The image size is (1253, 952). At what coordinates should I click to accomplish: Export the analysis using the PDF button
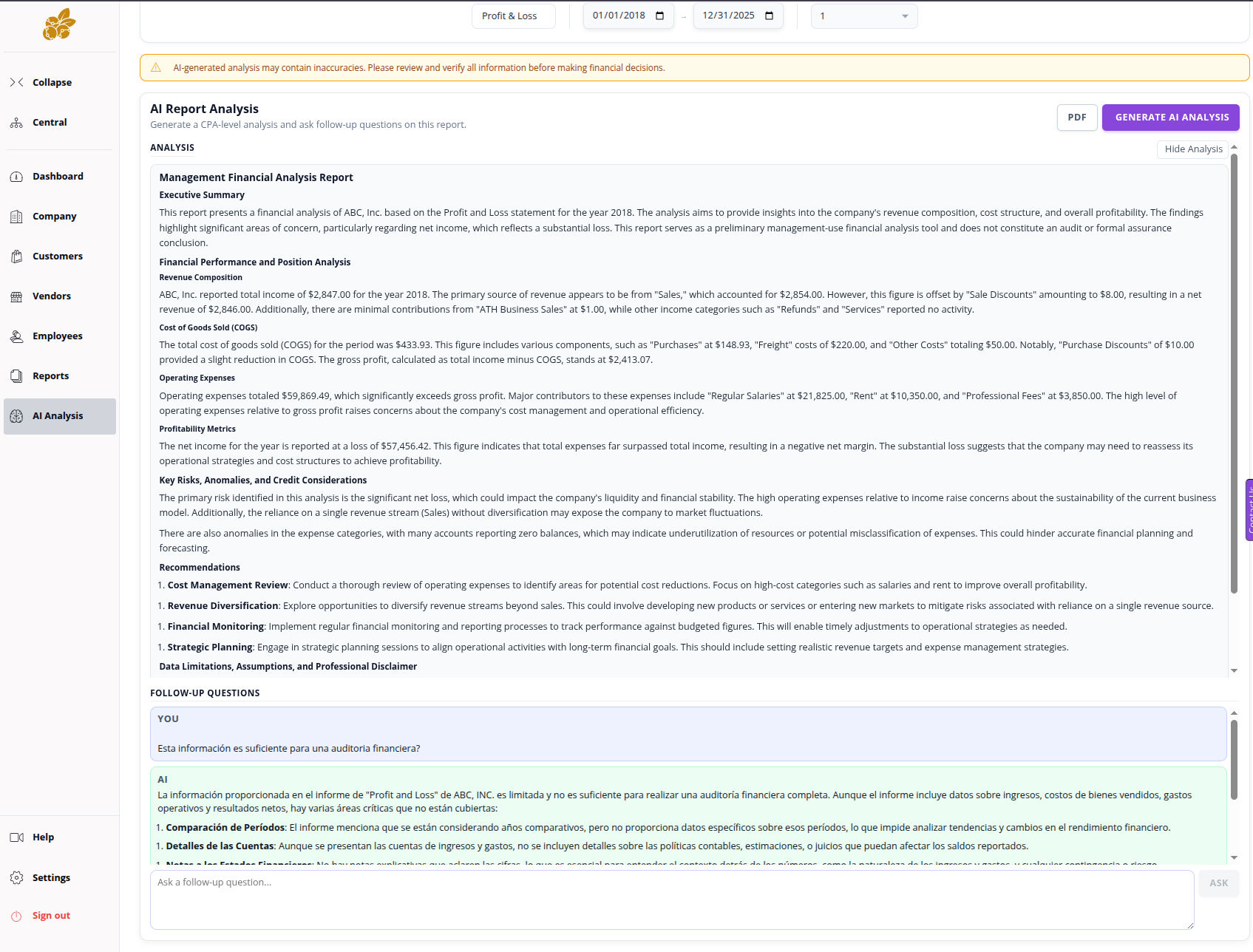click(1077, 117)
